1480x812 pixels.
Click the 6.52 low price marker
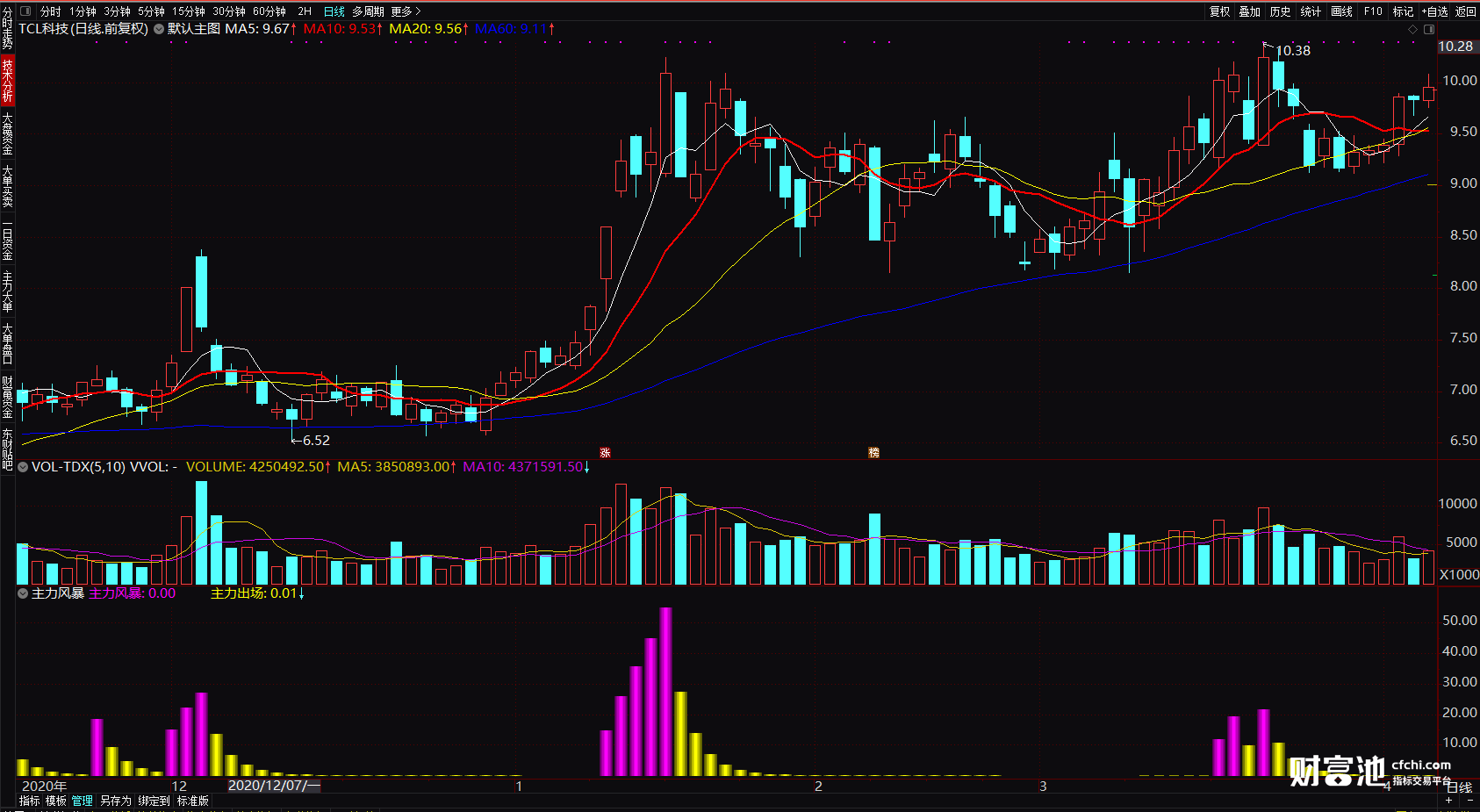click(316, 441)
